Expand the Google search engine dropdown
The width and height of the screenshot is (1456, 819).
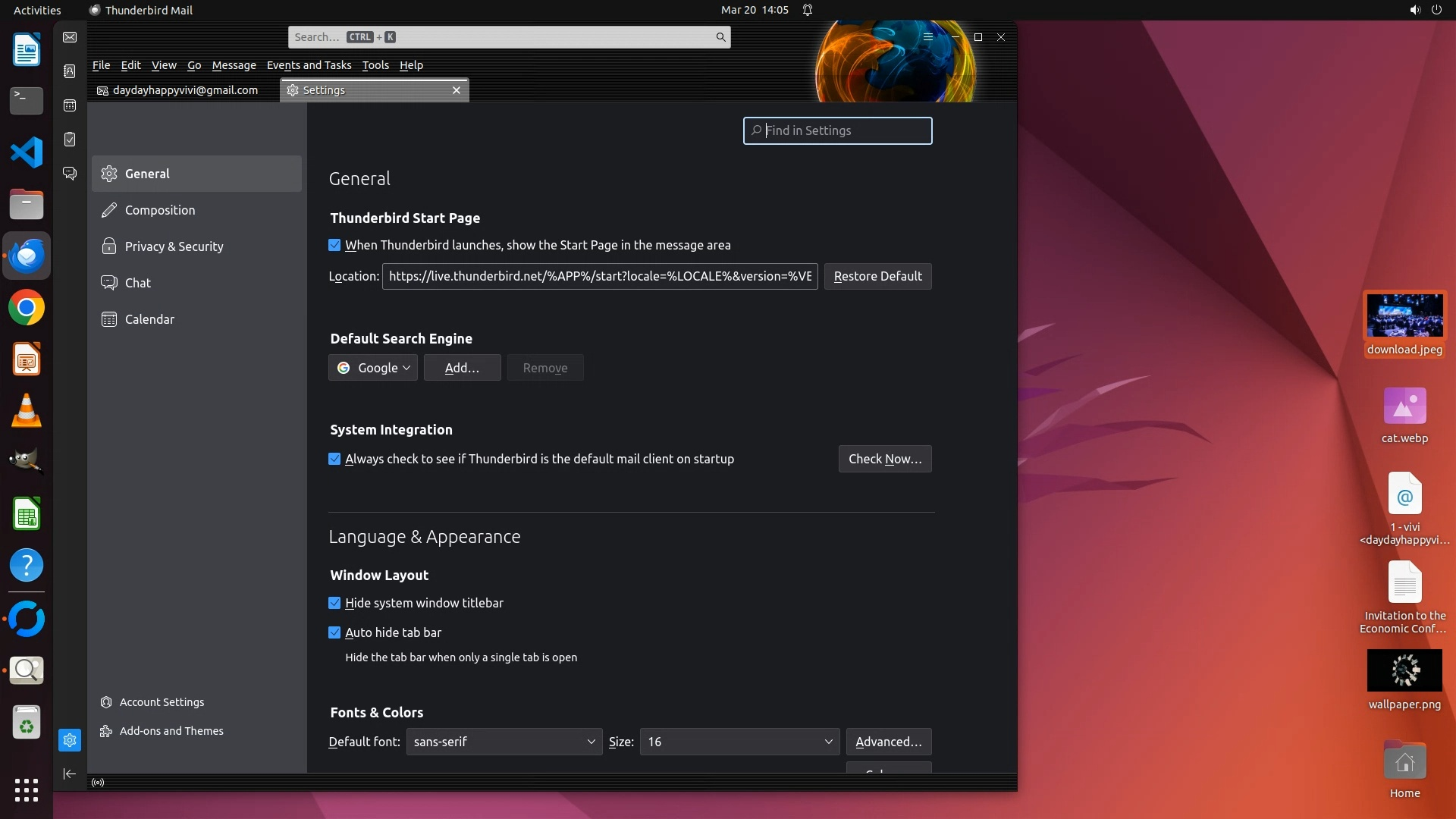pyautogui.click(x=373, y=368)
